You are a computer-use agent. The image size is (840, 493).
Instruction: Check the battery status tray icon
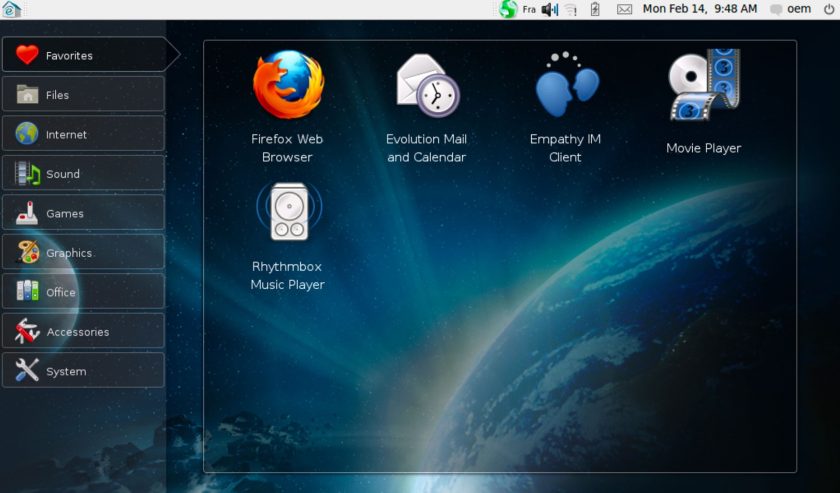[x=595, y=9]
